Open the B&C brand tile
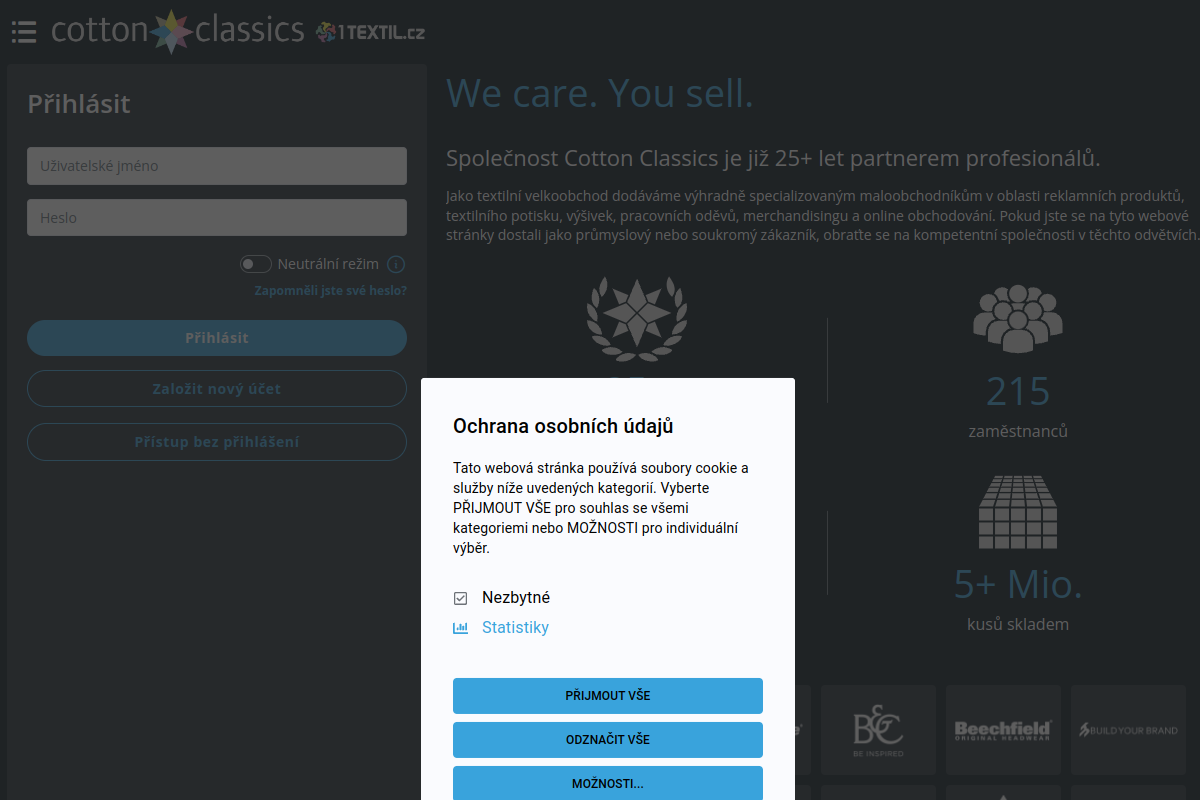1200x800 pixels. click(x=878, y=730)
